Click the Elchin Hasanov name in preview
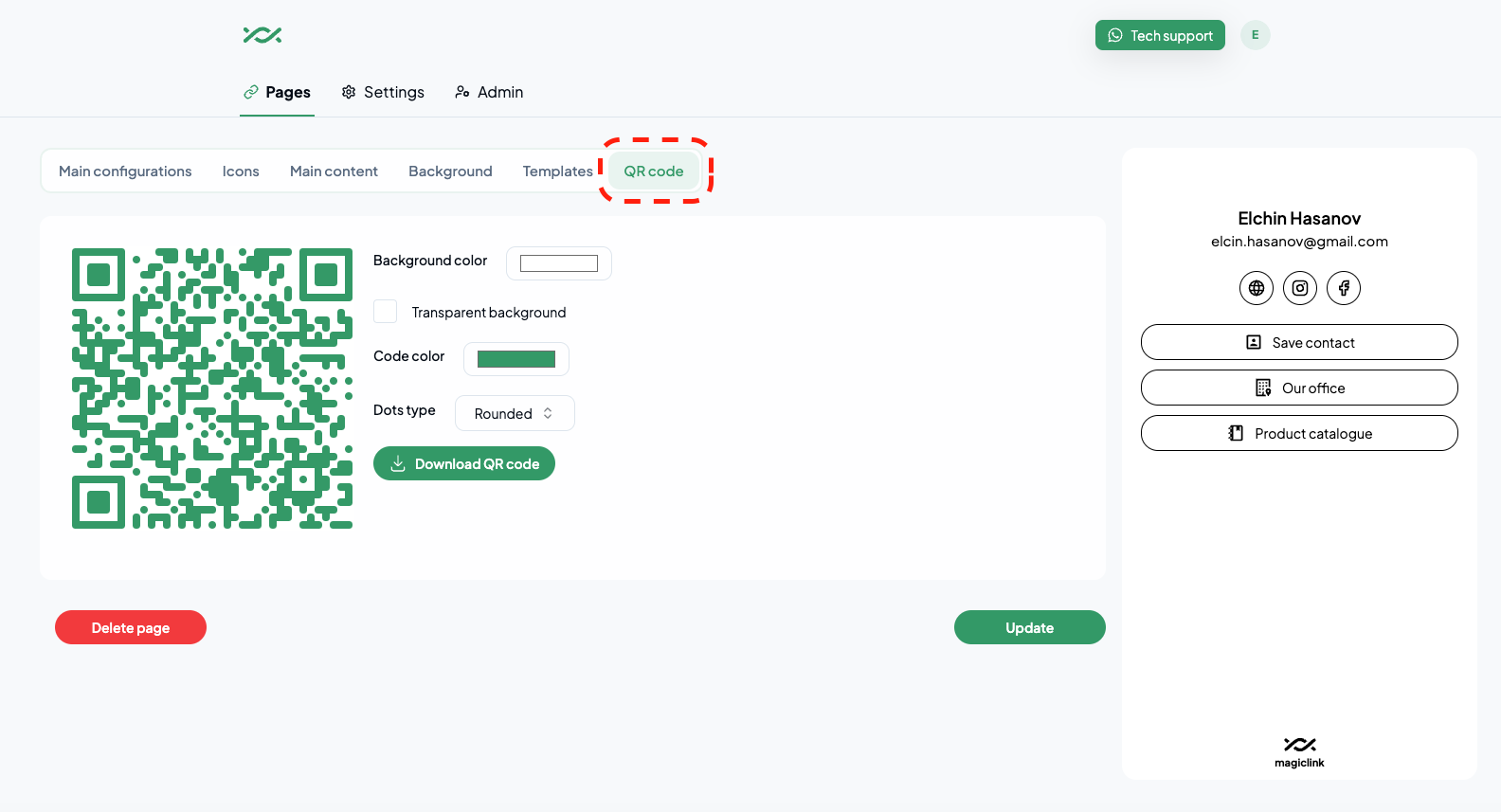The image size is (1501, 812). (1299, 218)
